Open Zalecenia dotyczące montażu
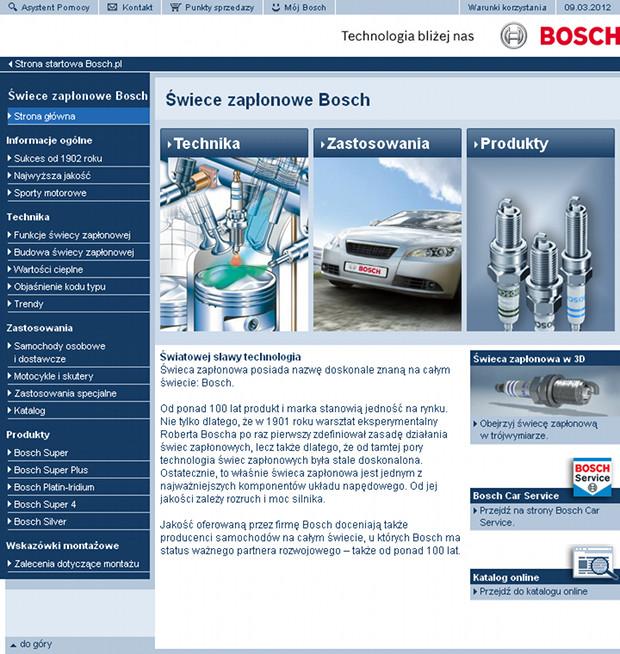The image size is (620, 654). 78,563
